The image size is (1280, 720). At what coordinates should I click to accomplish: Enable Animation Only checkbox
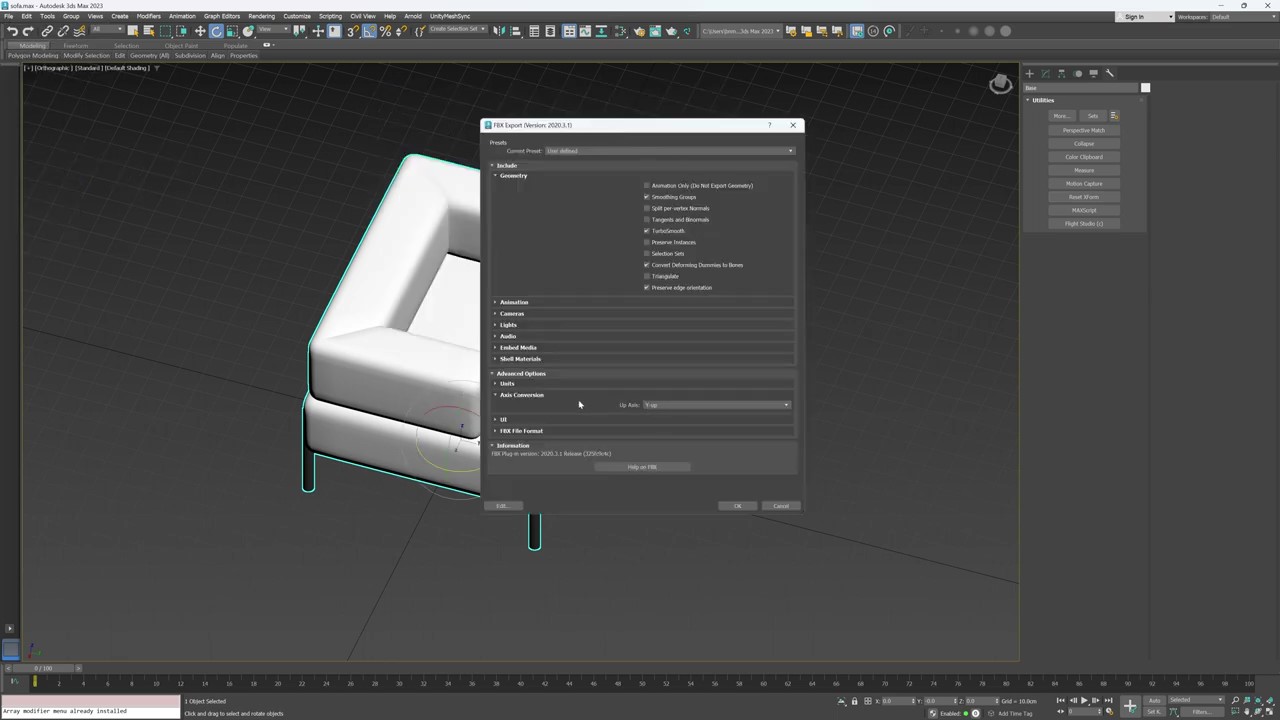(647, 185)
